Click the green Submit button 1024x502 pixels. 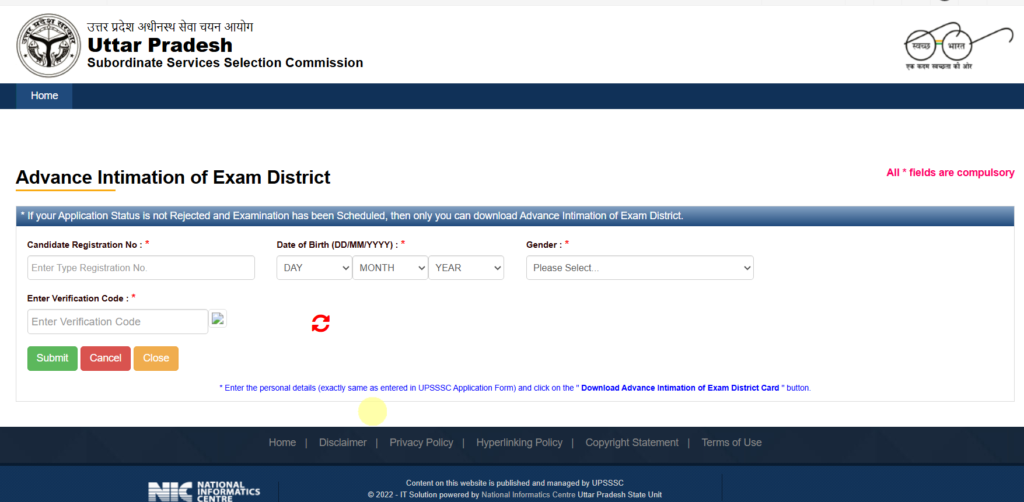(x=52, y=358)
